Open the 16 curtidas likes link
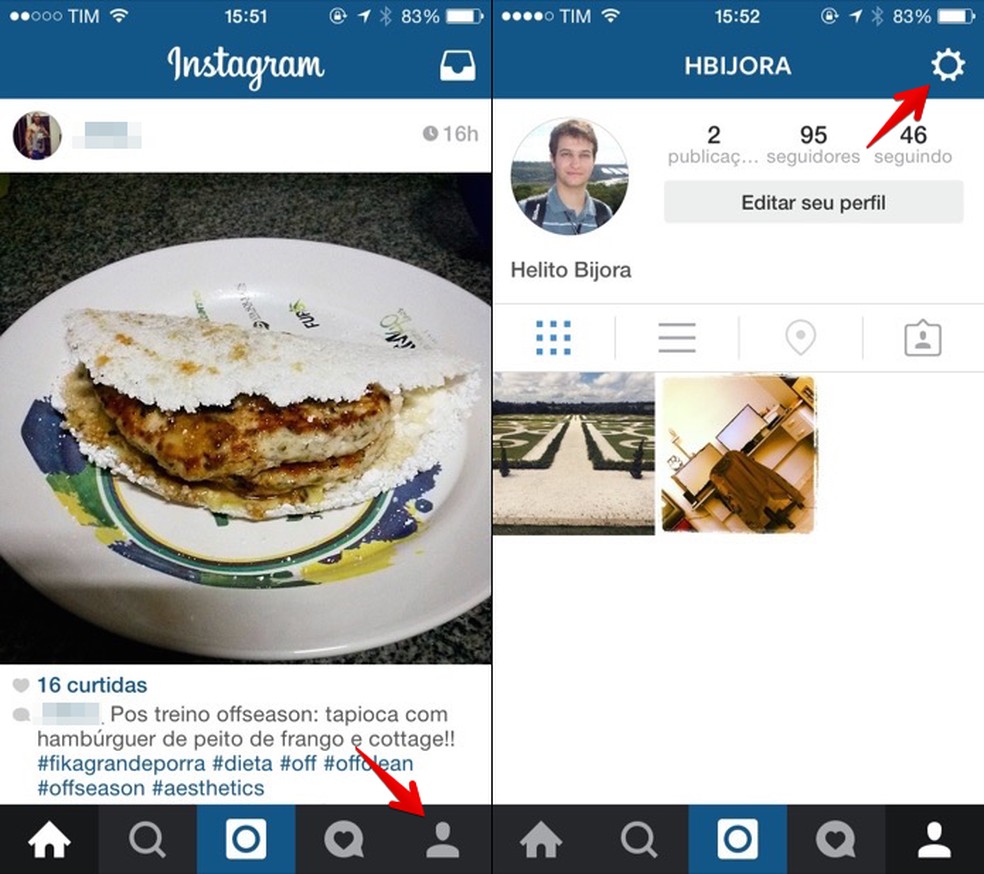This screenshot has width=984, height=874. [92, 685]
